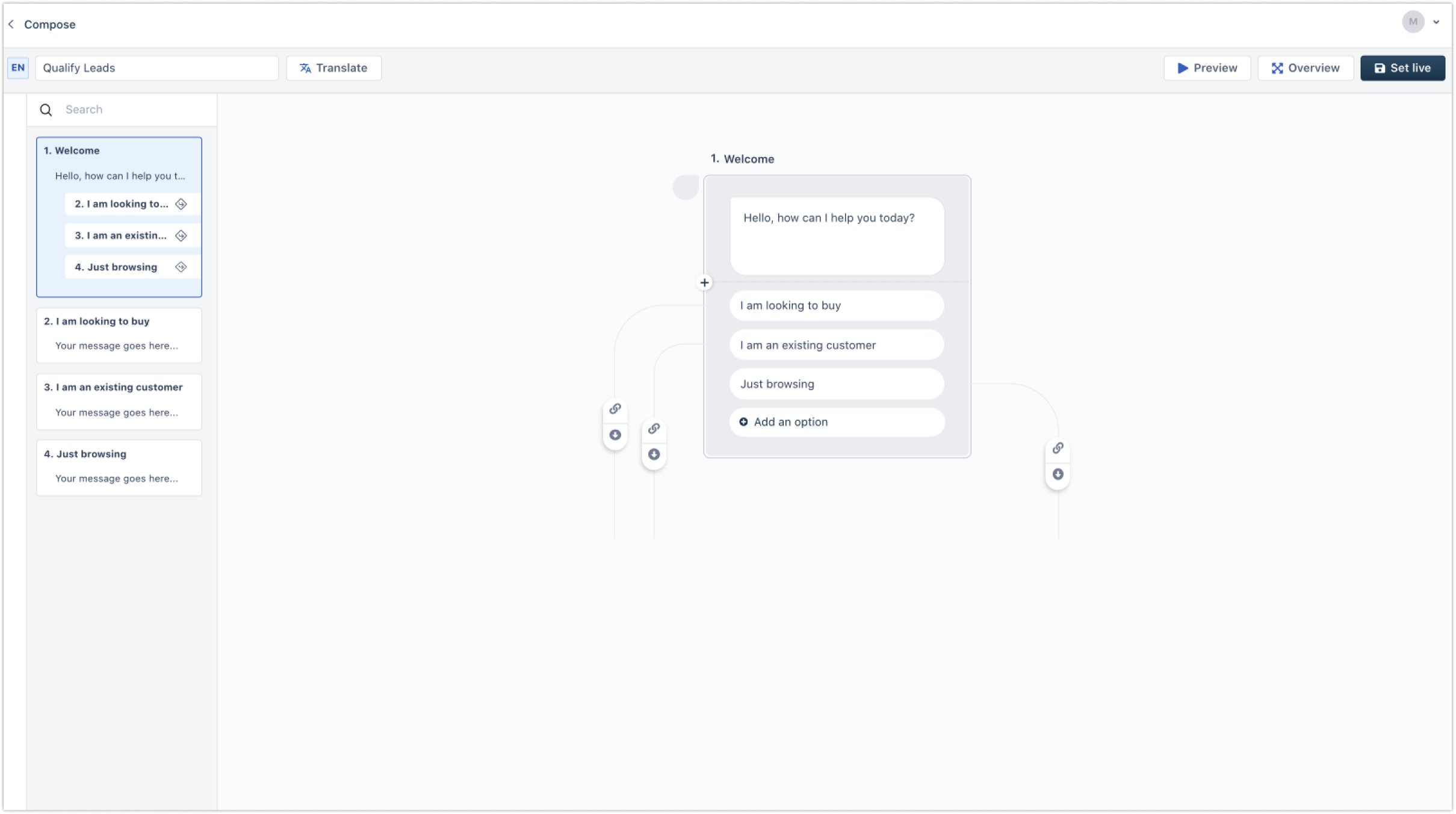This screenshot has width=1456, height=814.
Task: Click the Preview button
Action: pos(1207,68)
